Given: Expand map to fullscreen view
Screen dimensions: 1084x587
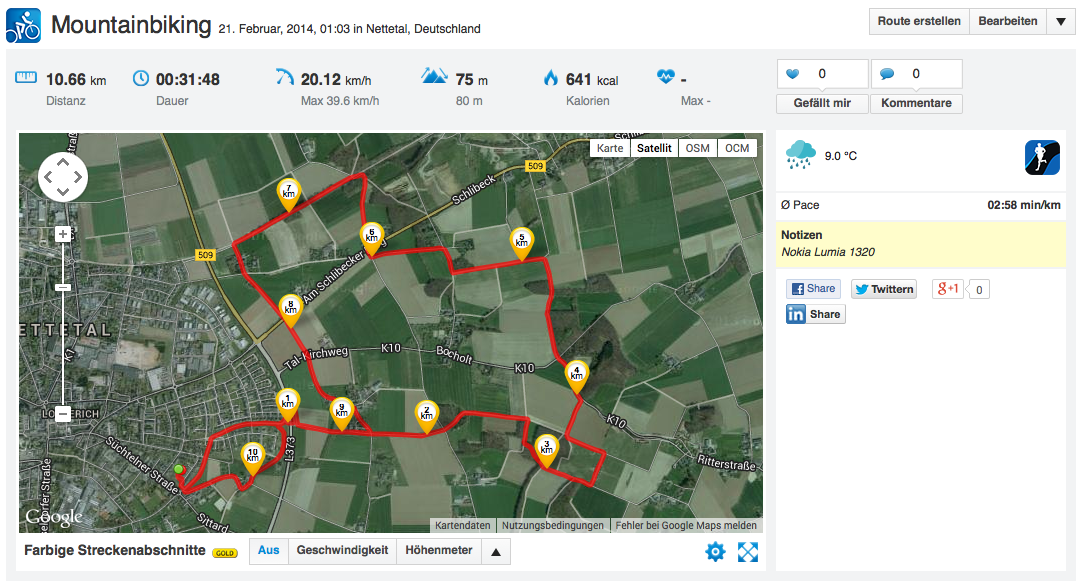Looking at the screenshot, I should click(748, 552).
